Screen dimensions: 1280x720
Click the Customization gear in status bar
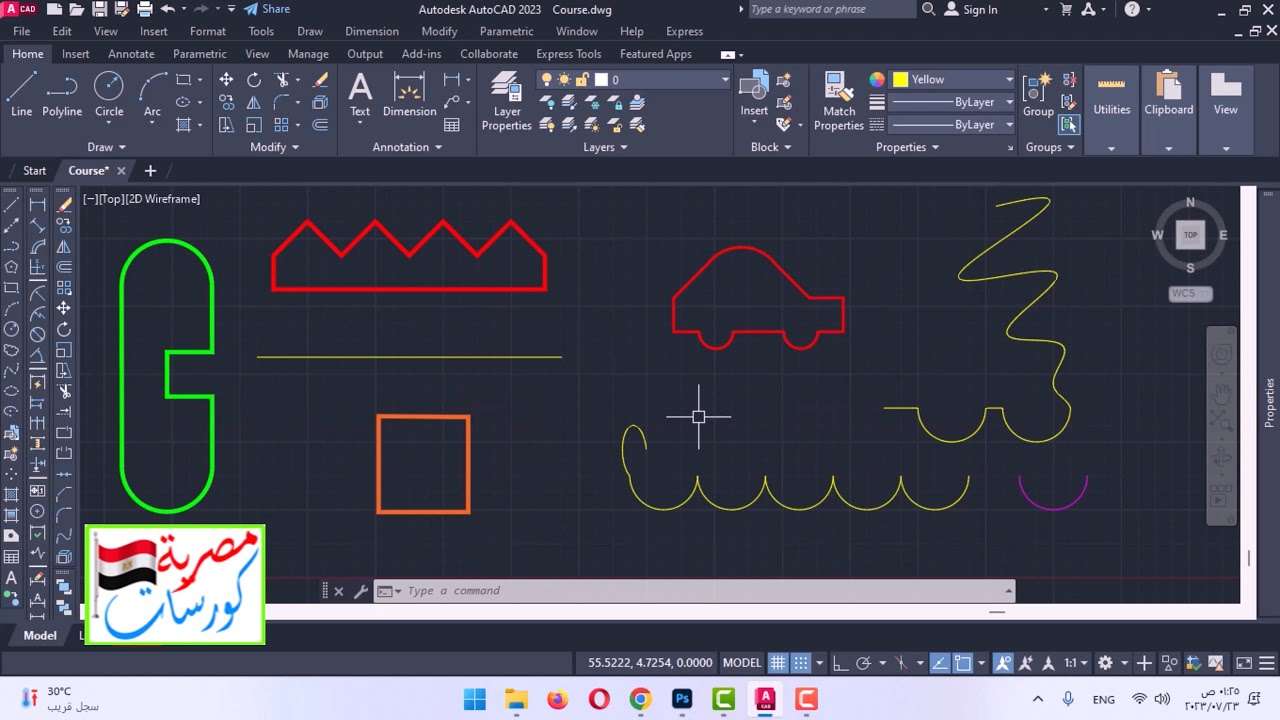[x=1105, y=663]
